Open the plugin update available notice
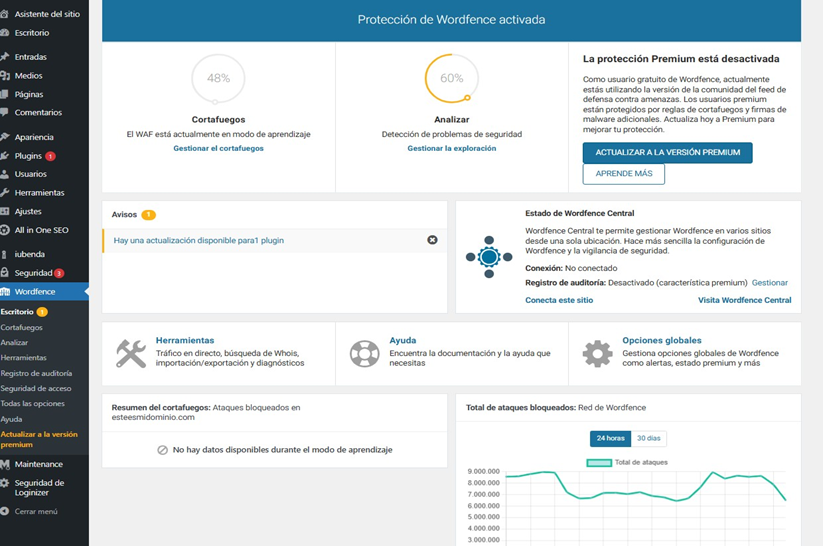 (x=198, y=240)
